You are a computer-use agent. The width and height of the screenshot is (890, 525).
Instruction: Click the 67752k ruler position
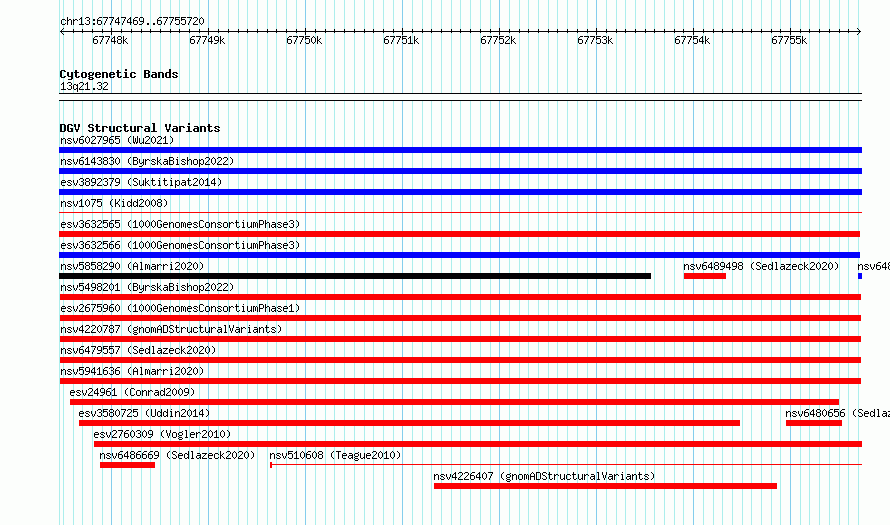tap(498, 40)
